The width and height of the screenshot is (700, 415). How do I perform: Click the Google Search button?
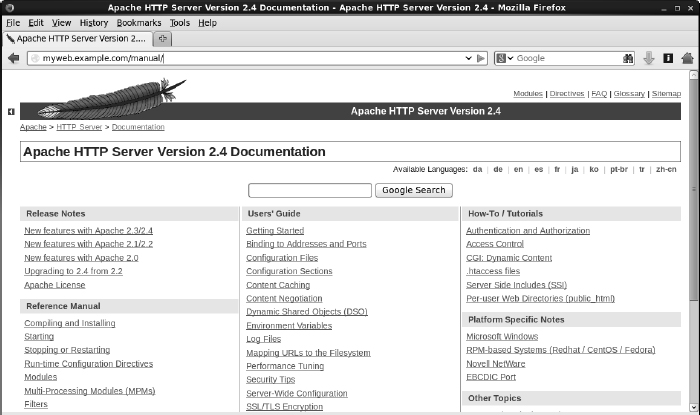[x=413, y=190]
